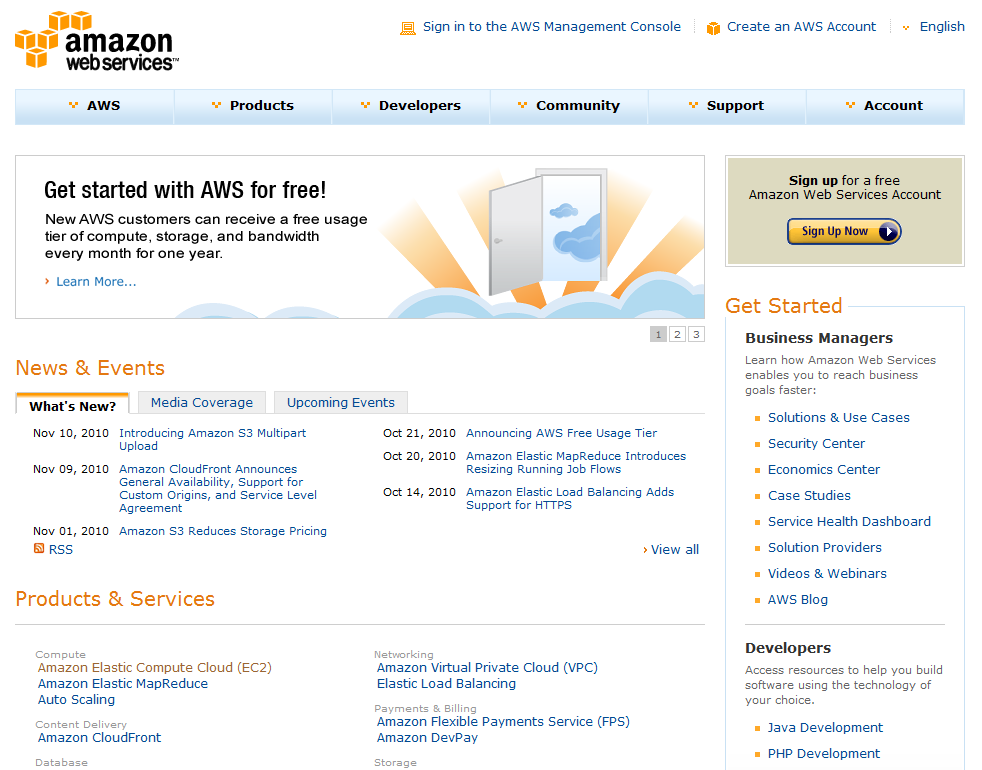Click the Oct 21, 2010 date text
Image resolution: width=982 pixels, height=770 pixels.
419,433
